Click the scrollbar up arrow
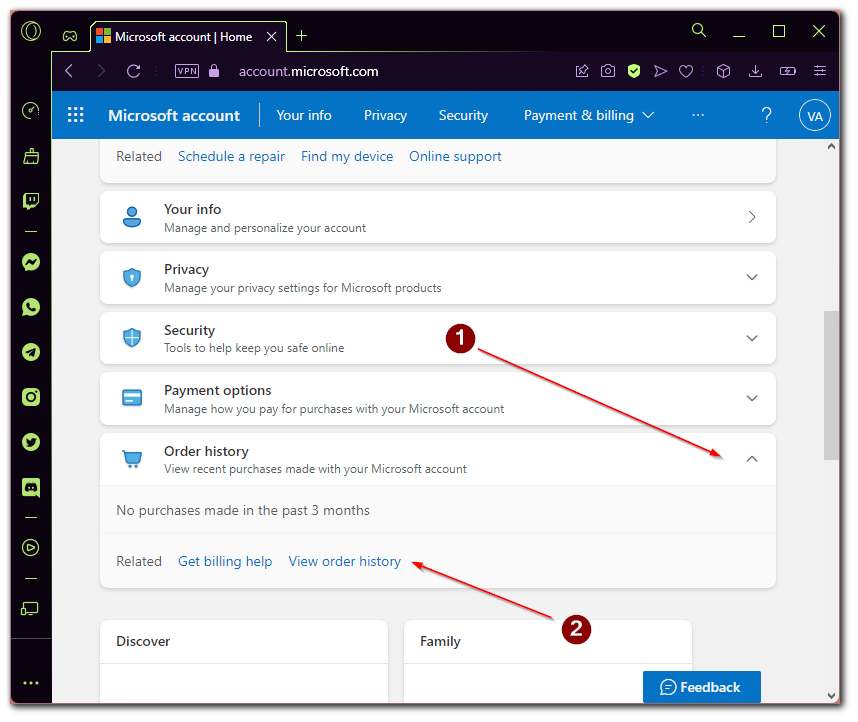This screenshot has height=722, width=858. [831, 146]
